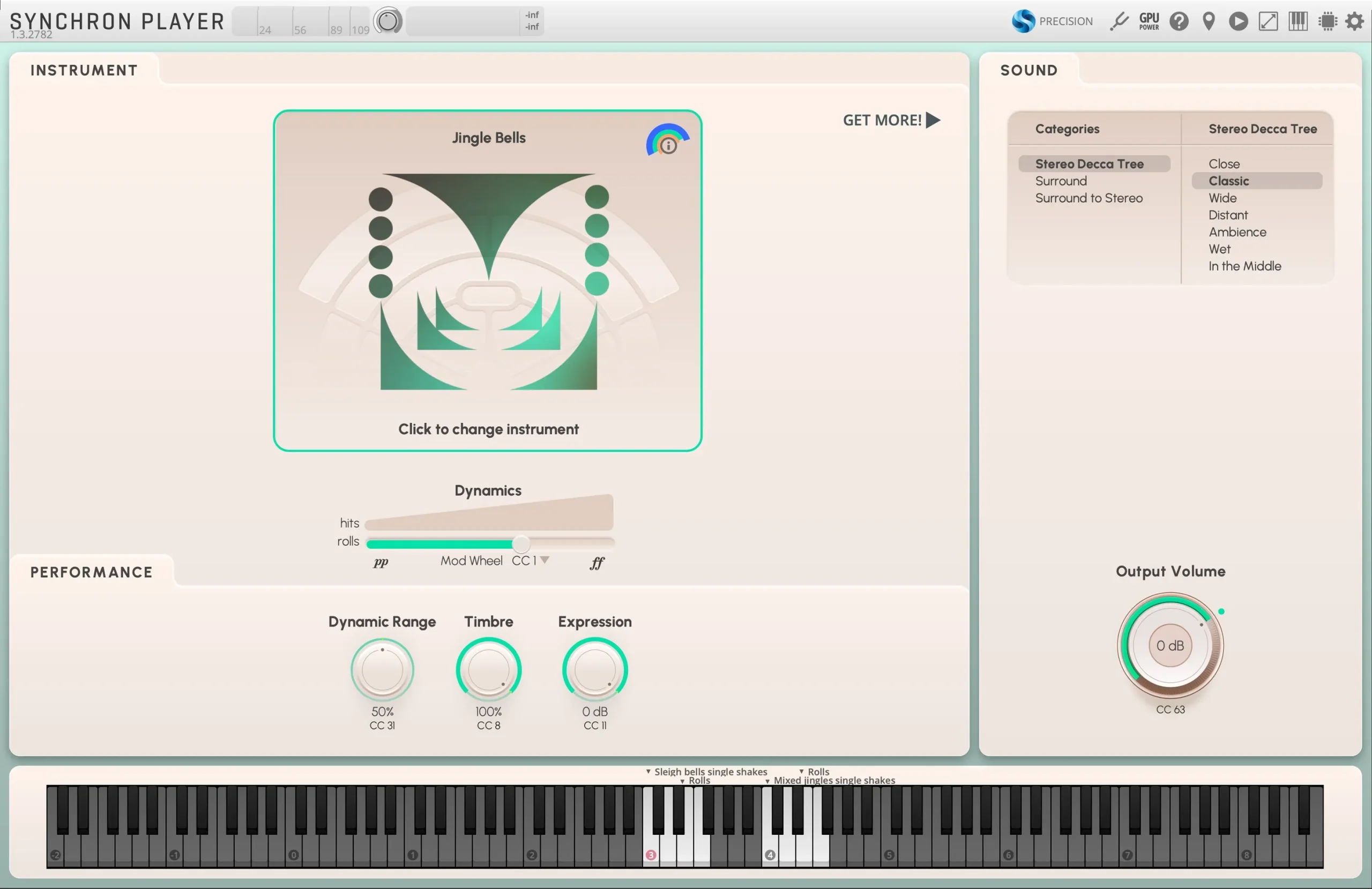Screen dimensions: 1372x889
Task: Click the circular icon beside the CPU meter
Action: 388,21
